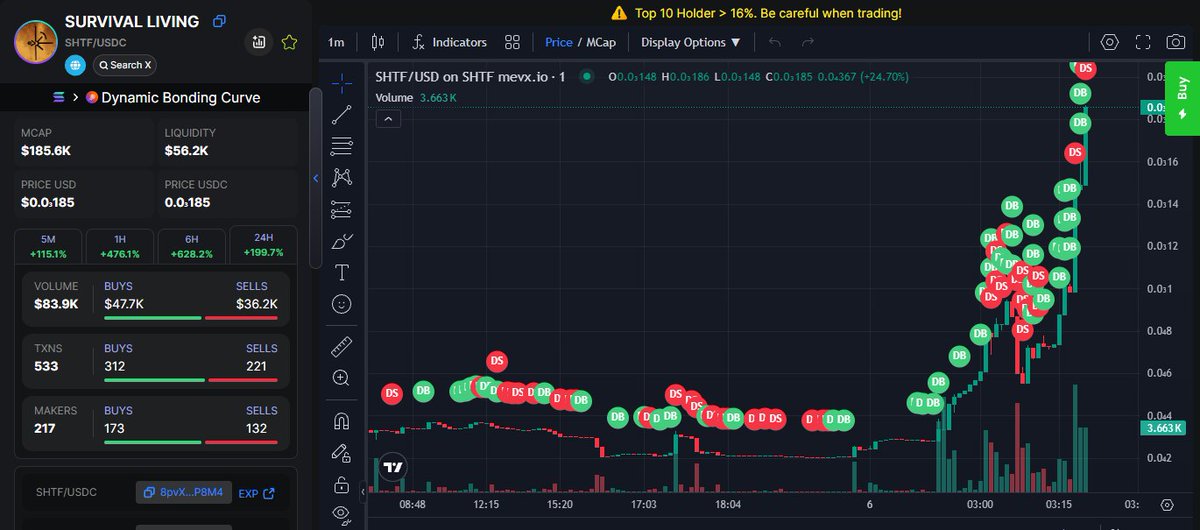
Task: Collapse the indicator legend with the caret
Action: (390, 119)
